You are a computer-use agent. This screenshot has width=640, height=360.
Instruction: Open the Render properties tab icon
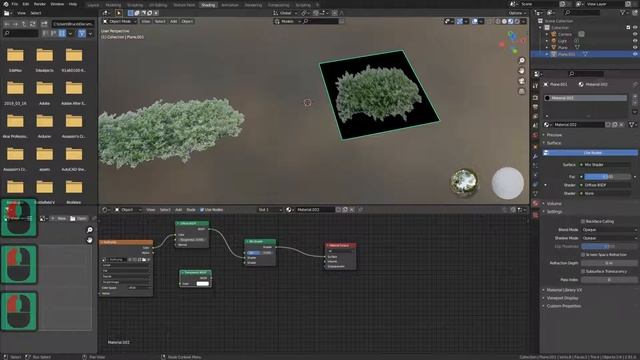pyautogui.click(x=535, y=98)
